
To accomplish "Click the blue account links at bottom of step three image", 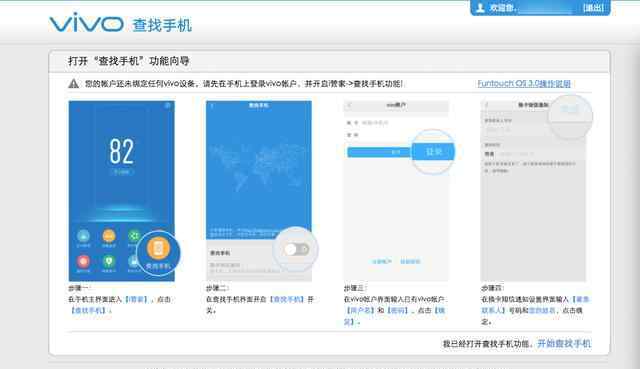I will click(396, 261).
